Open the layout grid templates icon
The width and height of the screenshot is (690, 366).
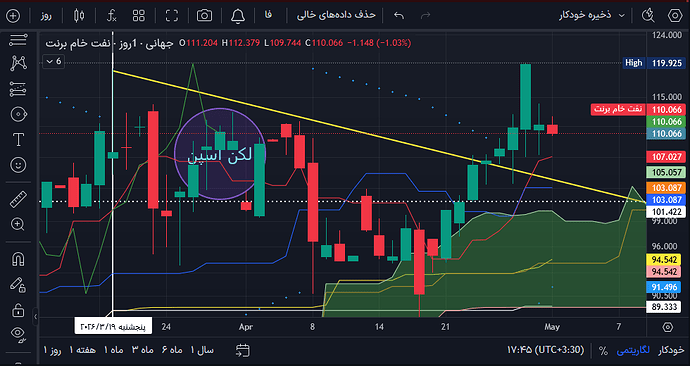click(139, 16)
